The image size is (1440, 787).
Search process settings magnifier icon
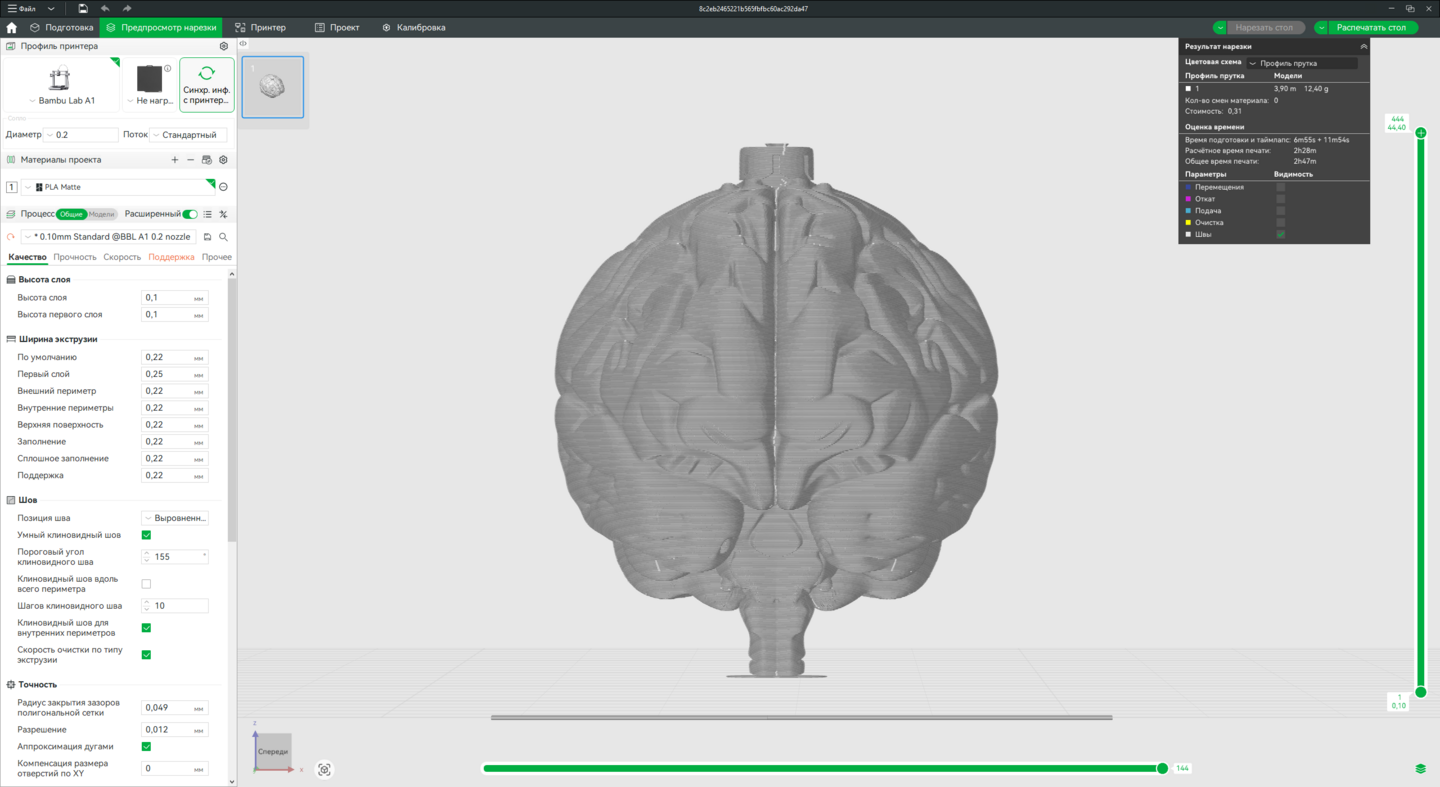(224, 237)
